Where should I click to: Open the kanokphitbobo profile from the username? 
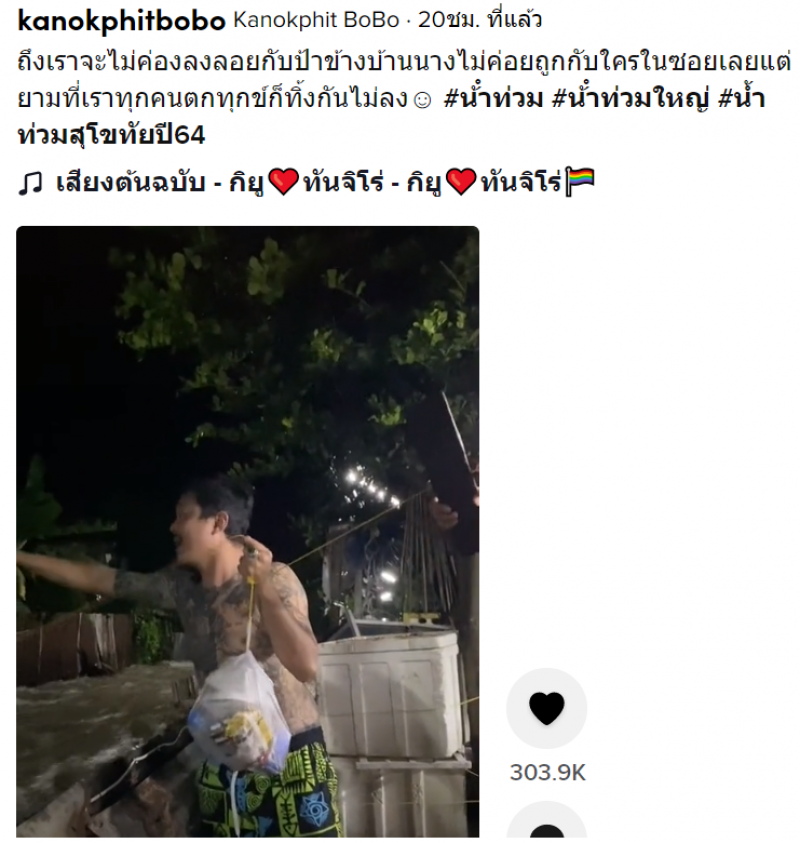(122, 21)
